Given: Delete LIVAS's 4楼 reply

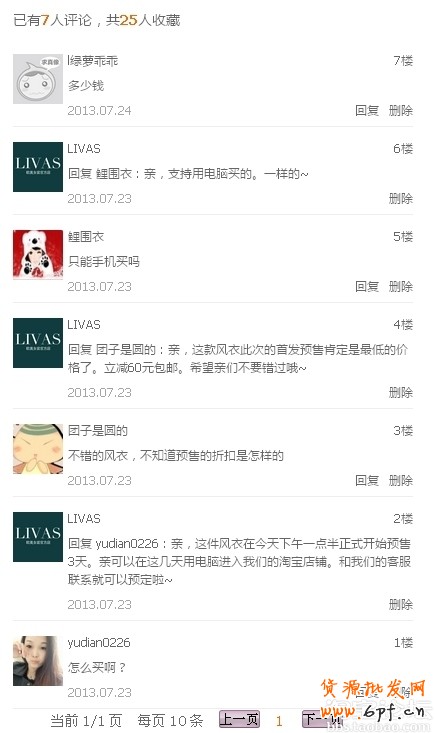Looking at the screenshot, I should (x=401, y=393).
